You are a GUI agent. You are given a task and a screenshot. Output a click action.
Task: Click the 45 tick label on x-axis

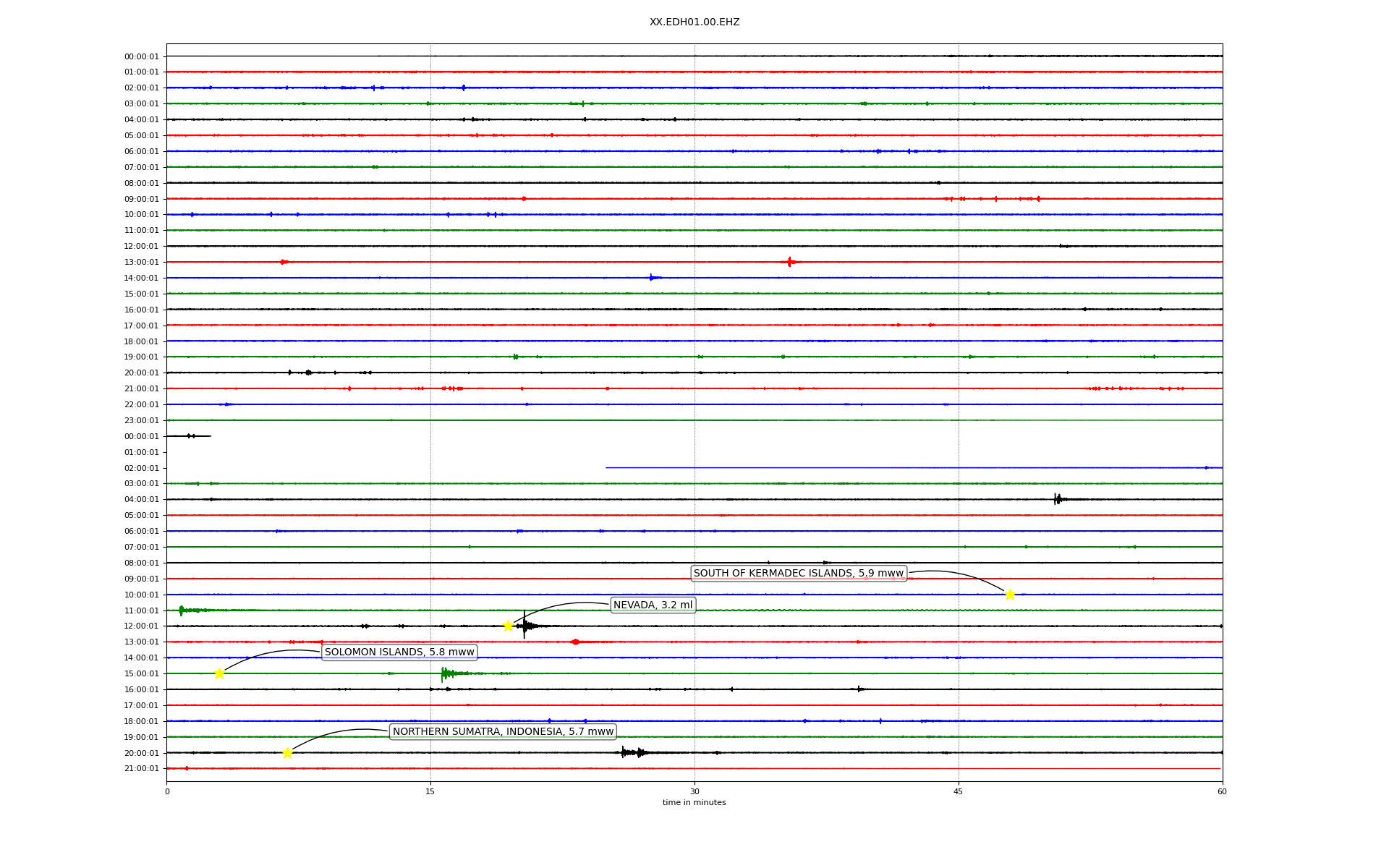958,791
